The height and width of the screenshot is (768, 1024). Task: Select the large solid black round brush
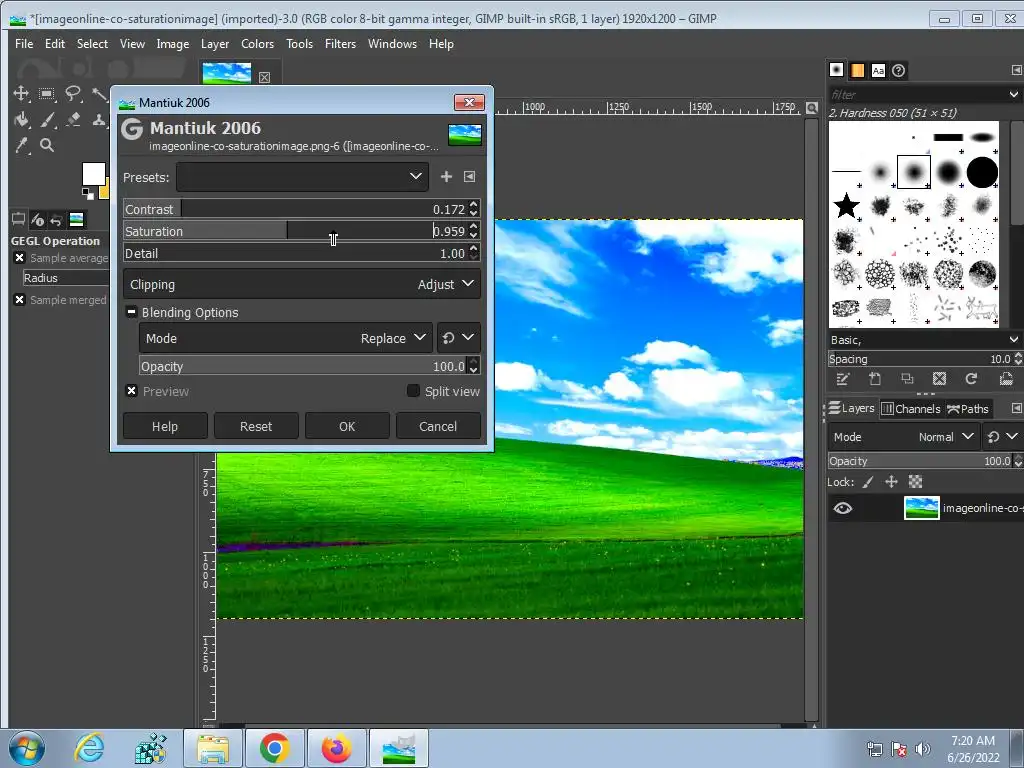[x=982, y=172]
